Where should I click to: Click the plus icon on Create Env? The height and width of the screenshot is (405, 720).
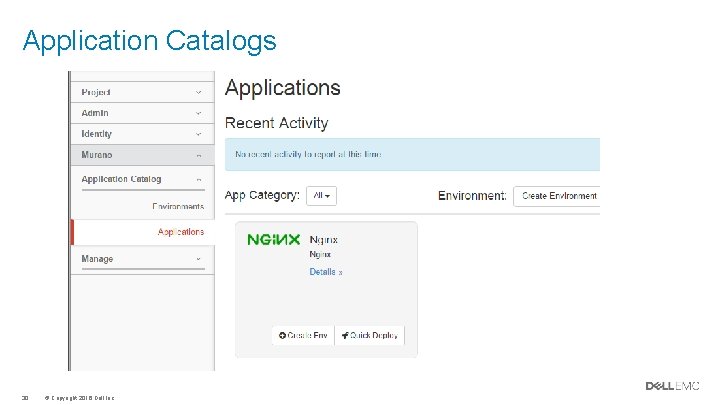click(x=282, y=336)
